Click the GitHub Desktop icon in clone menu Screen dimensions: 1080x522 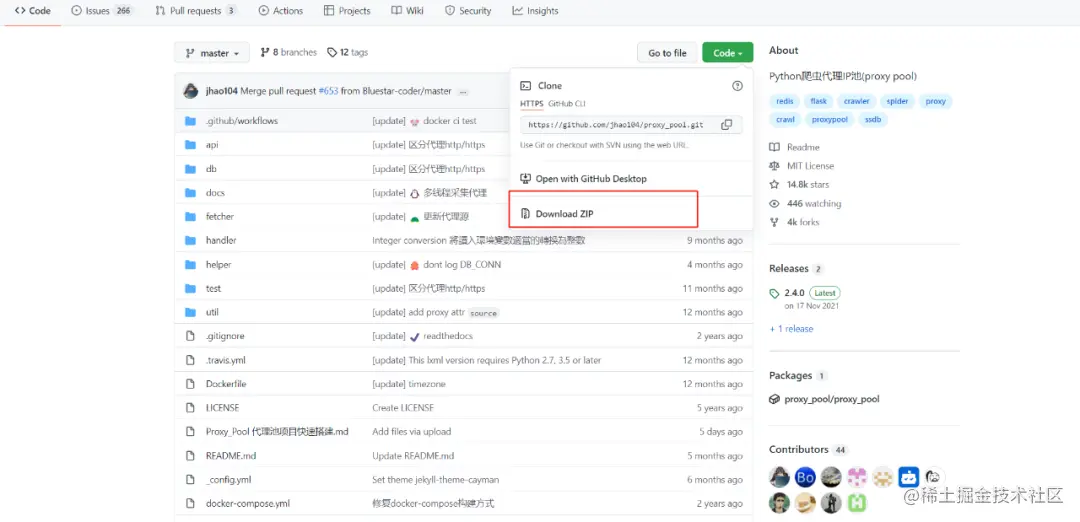(525, 178)
